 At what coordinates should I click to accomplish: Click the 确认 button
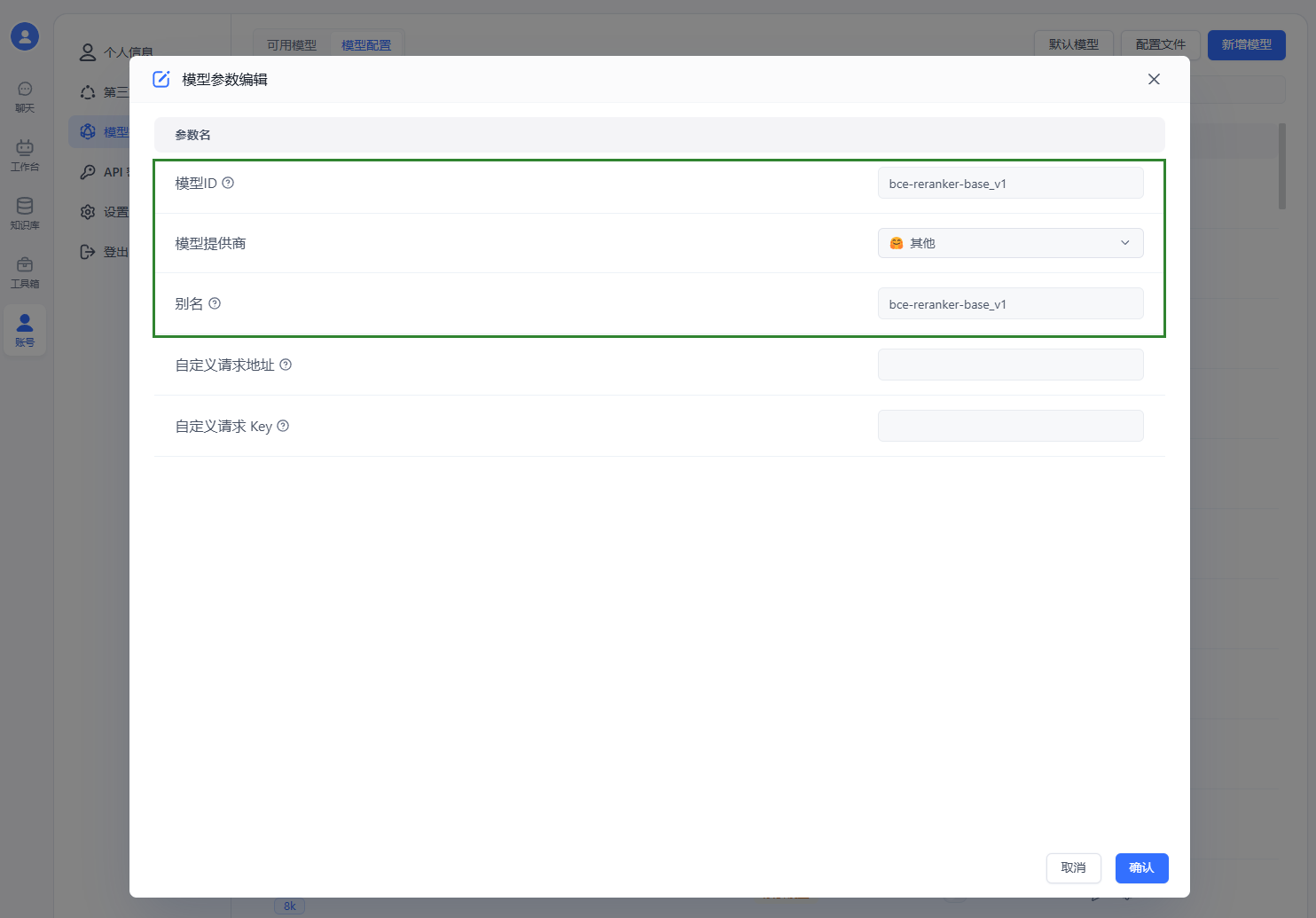[1142, 867]
